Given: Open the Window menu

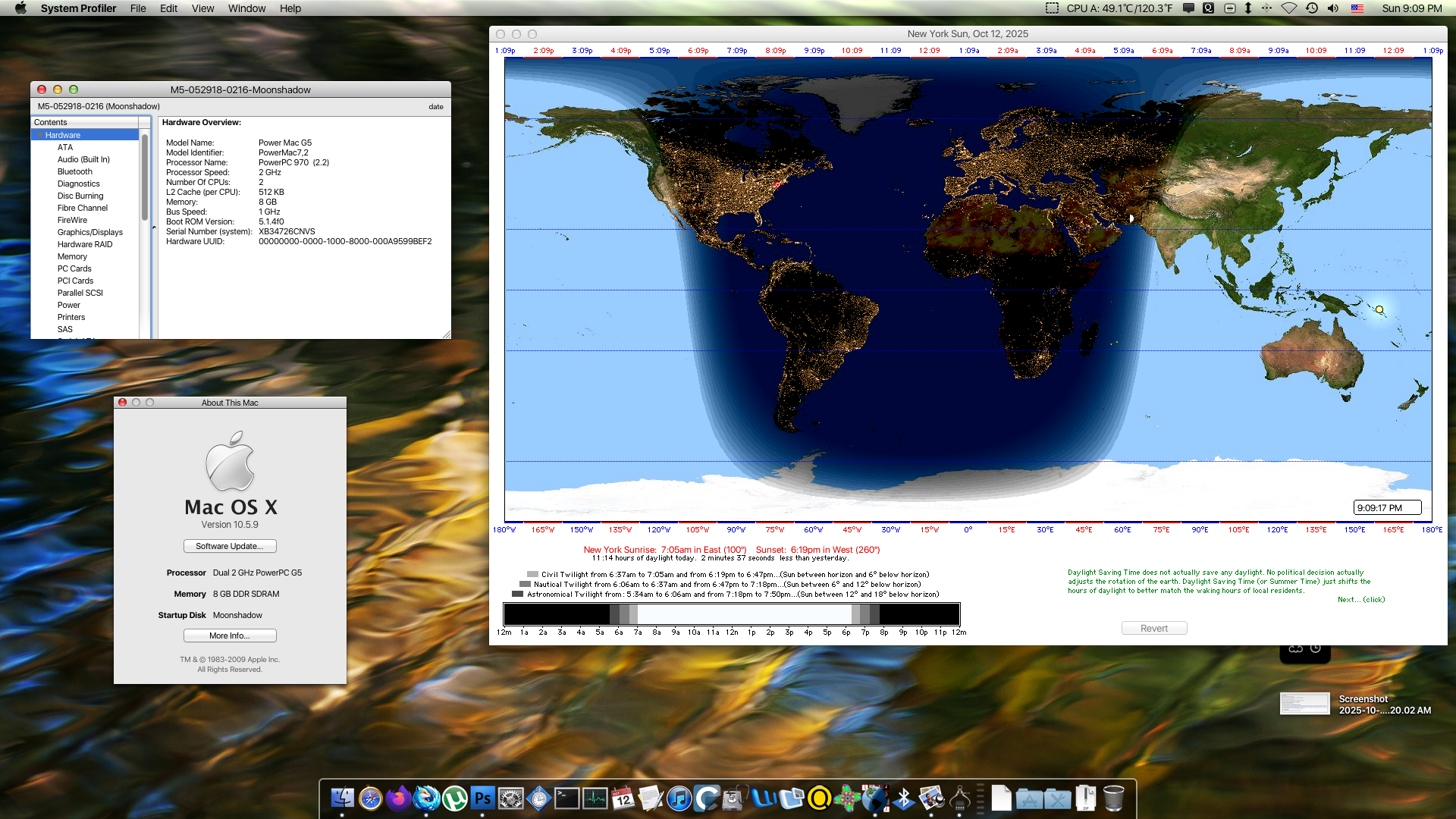Looking at the screenshot, I should [246, 8].
